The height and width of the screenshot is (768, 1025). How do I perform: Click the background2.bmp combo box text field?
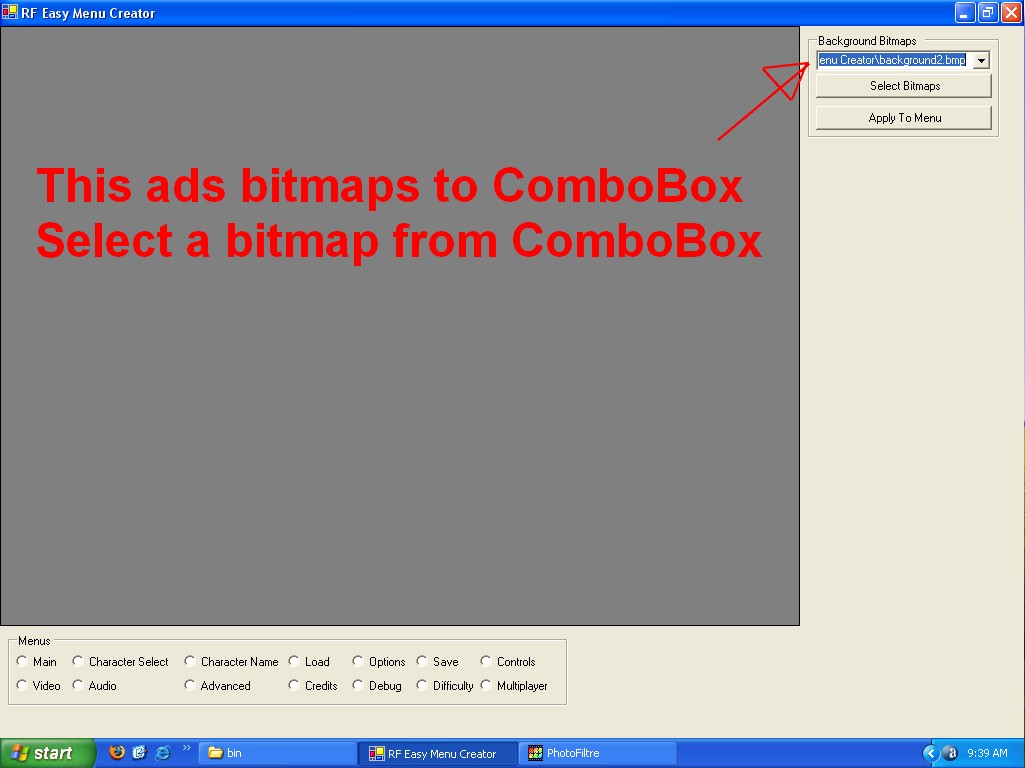click(x=893, y=61)
